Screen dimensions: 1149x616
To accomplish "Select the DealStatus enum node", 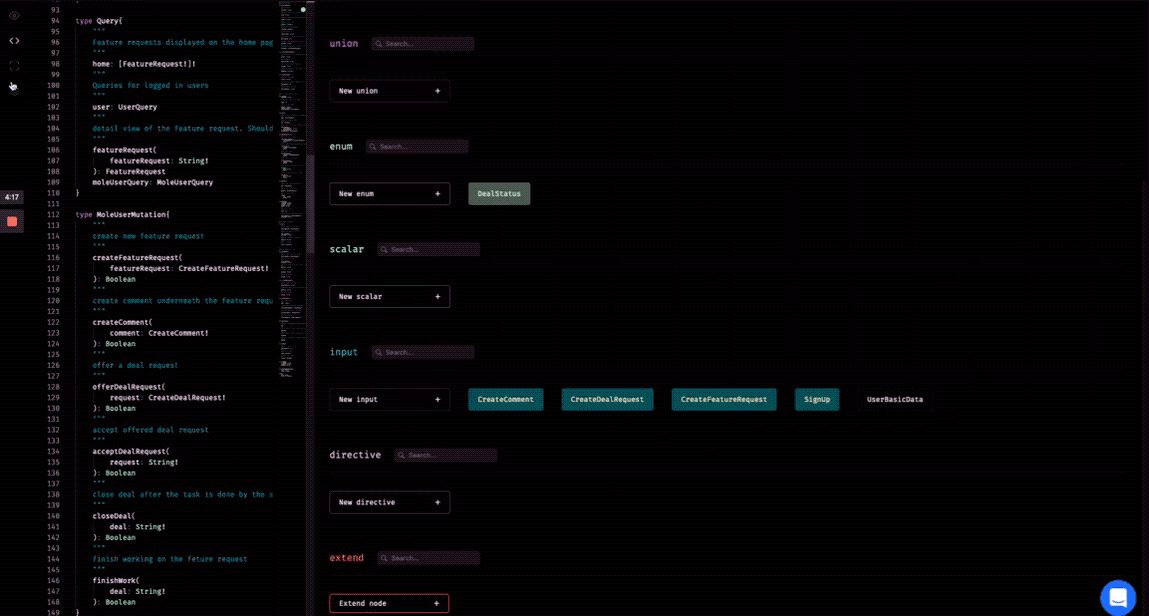I will [499, 193].
